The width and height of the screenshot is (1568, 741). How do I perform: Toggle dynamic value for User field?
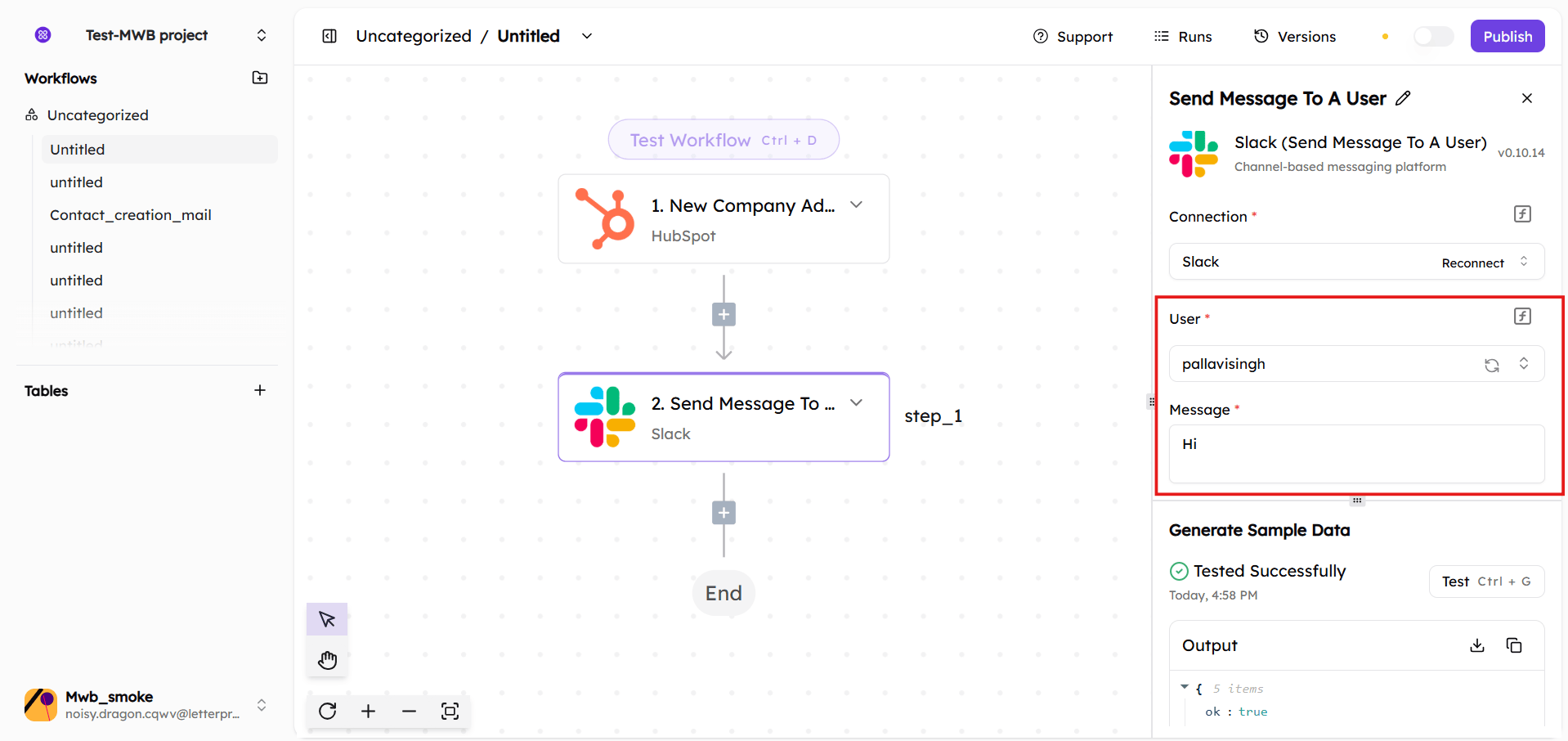pyautogui.click(x=1522, y=317)
